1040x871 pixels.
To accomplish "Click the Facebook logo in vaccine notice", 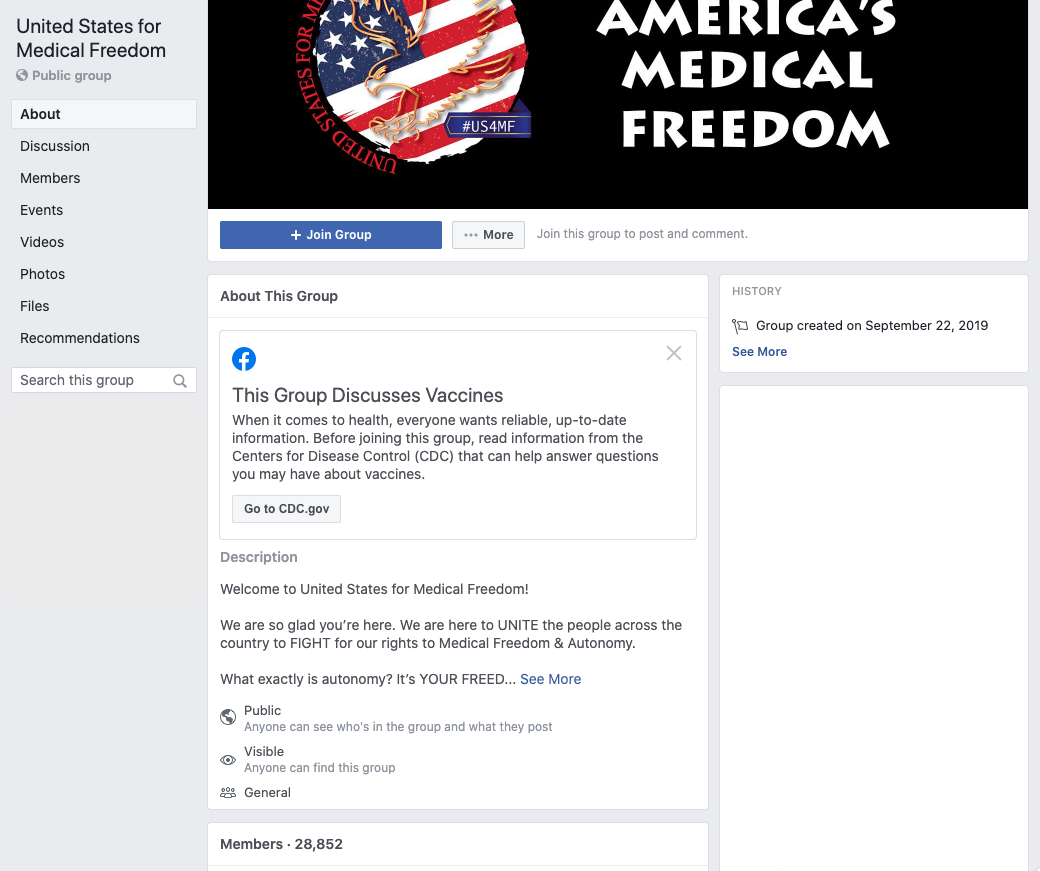I will [x=243, y=359].
